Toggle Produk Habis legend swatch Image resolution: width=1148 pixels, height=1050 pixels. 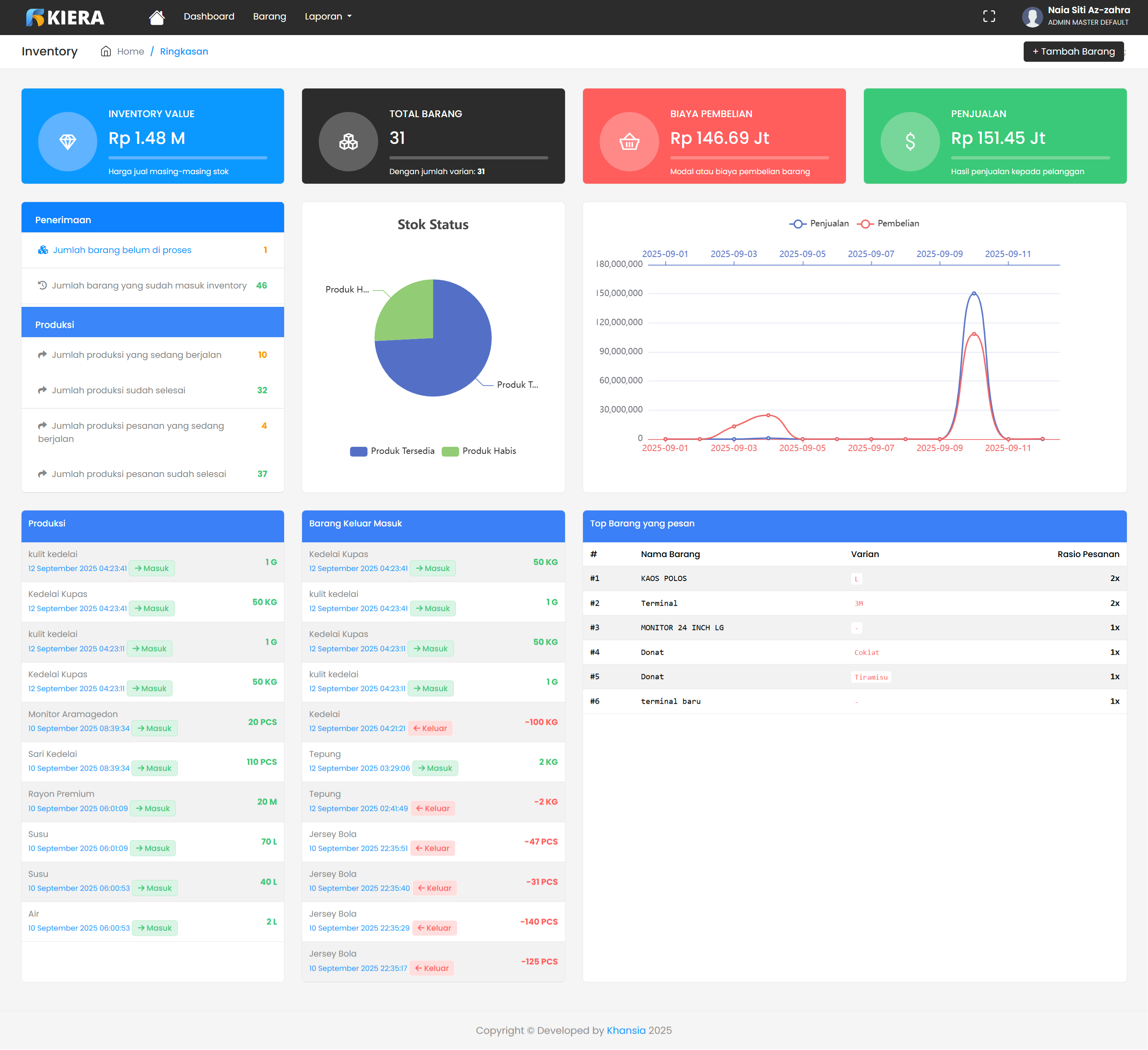coord(450,451)
